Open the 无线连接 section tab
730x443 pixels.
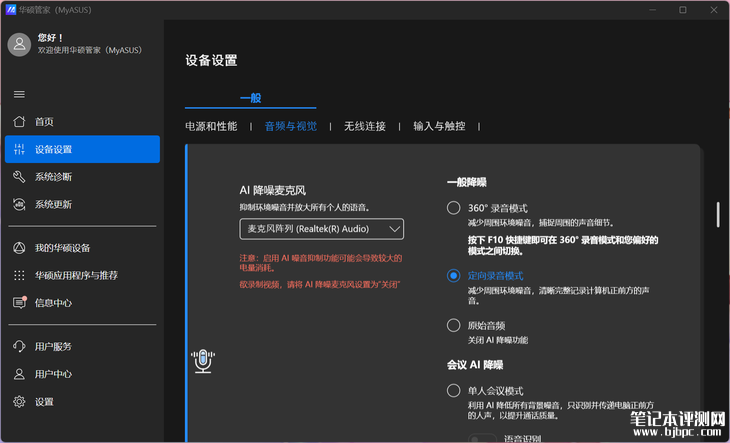pyautogui.click(x=365, y=126)
